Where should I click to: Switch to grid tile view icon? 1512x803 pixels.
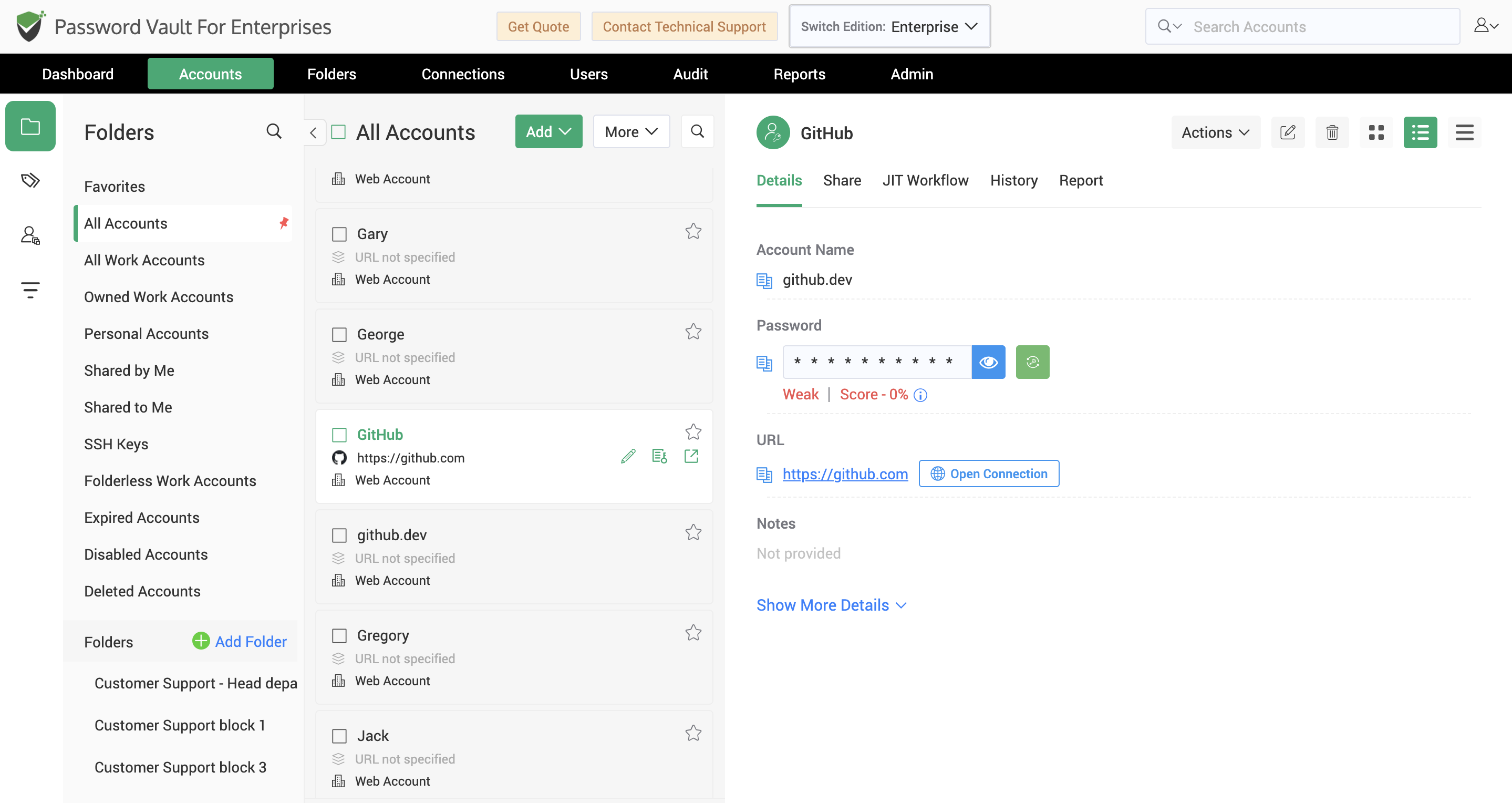point(1376,132)
